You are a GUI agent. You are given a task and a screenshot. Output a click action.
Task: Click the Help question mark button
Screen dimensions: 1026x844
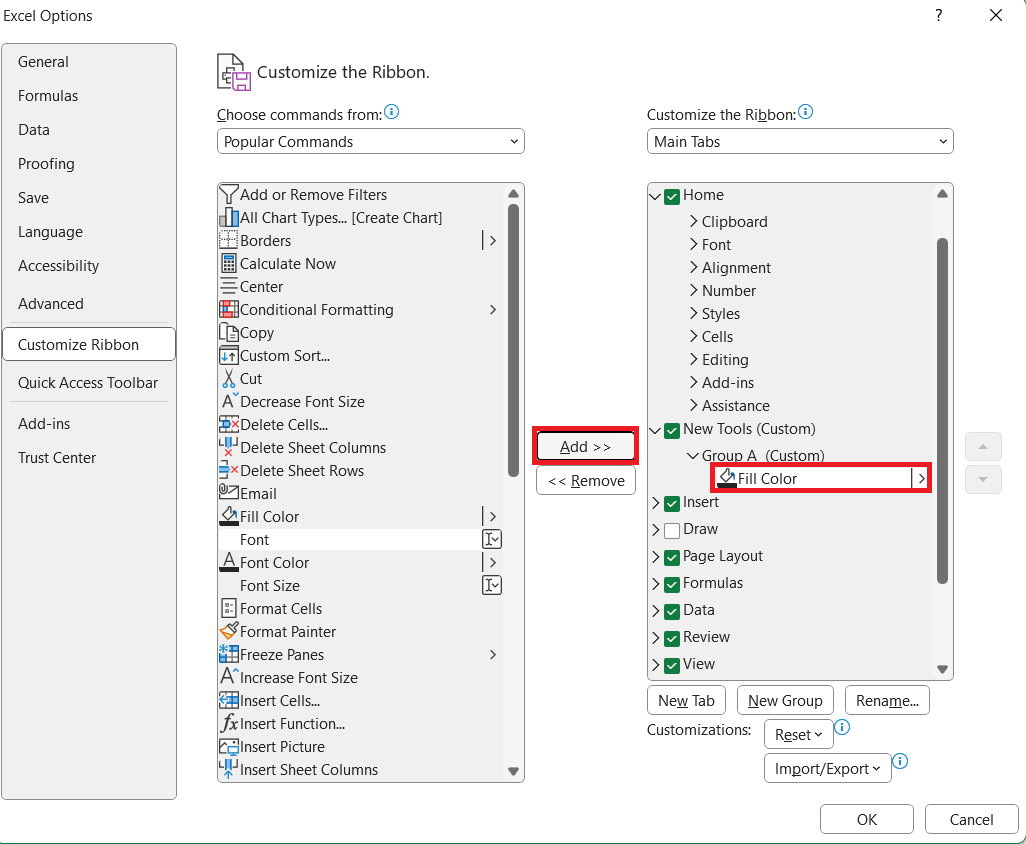[x=939, y=15]
